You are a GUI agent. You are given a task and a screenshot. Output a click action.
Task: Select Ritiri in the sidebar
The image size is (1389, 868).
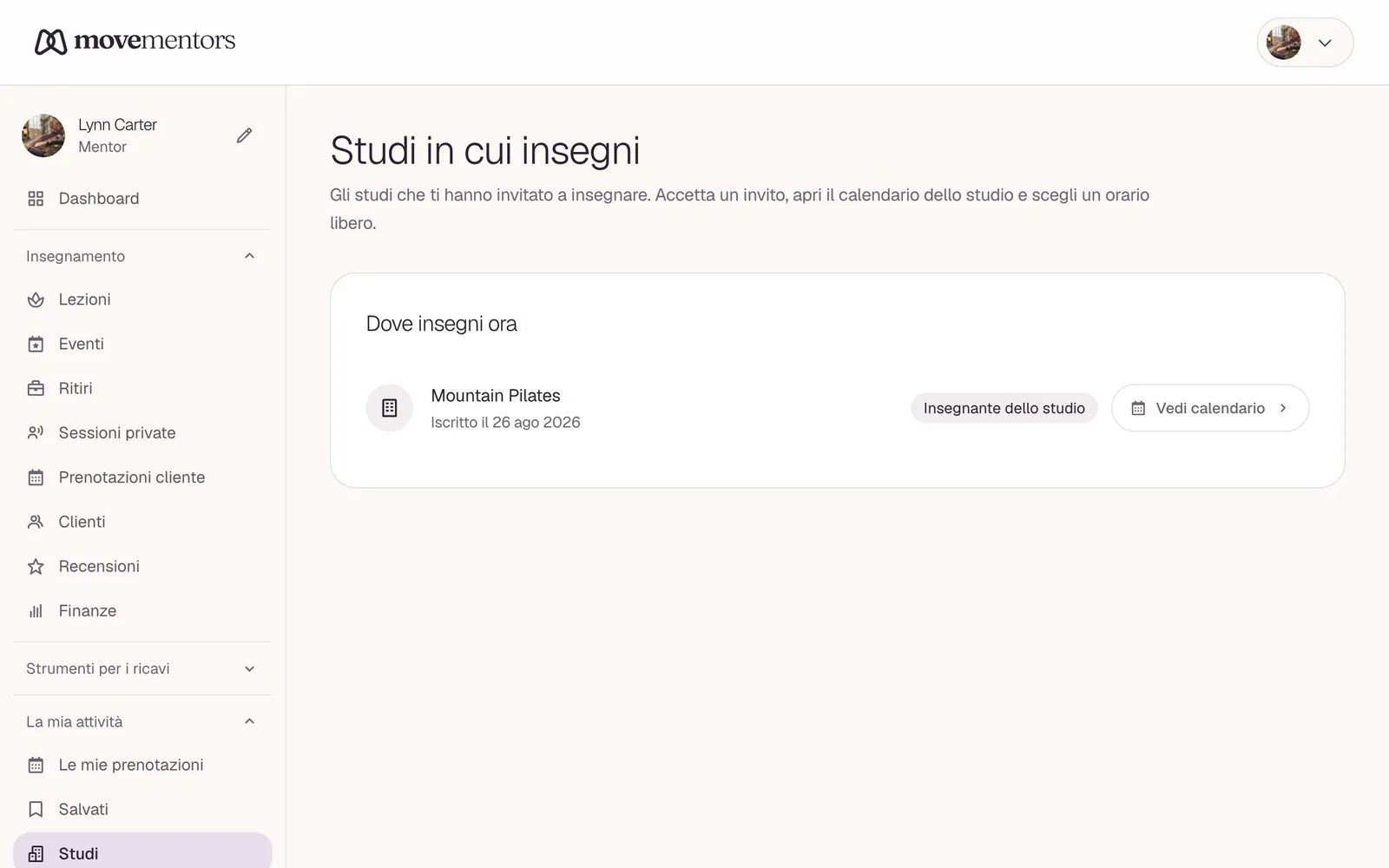[x=142, y=389]
